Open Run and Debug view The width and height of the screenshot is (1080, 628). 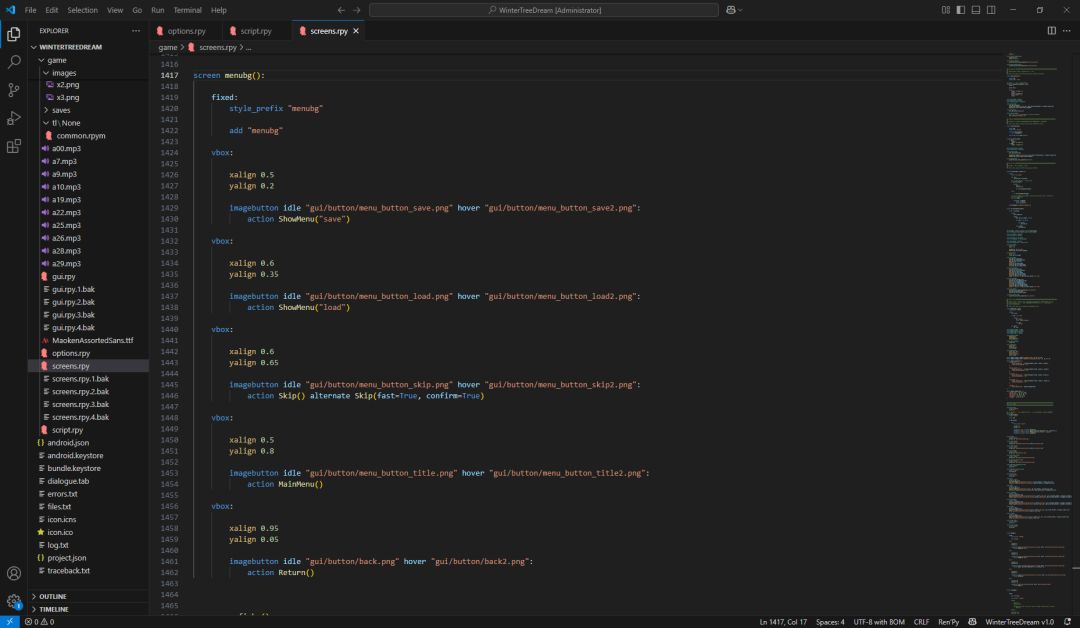pos(14,118)
